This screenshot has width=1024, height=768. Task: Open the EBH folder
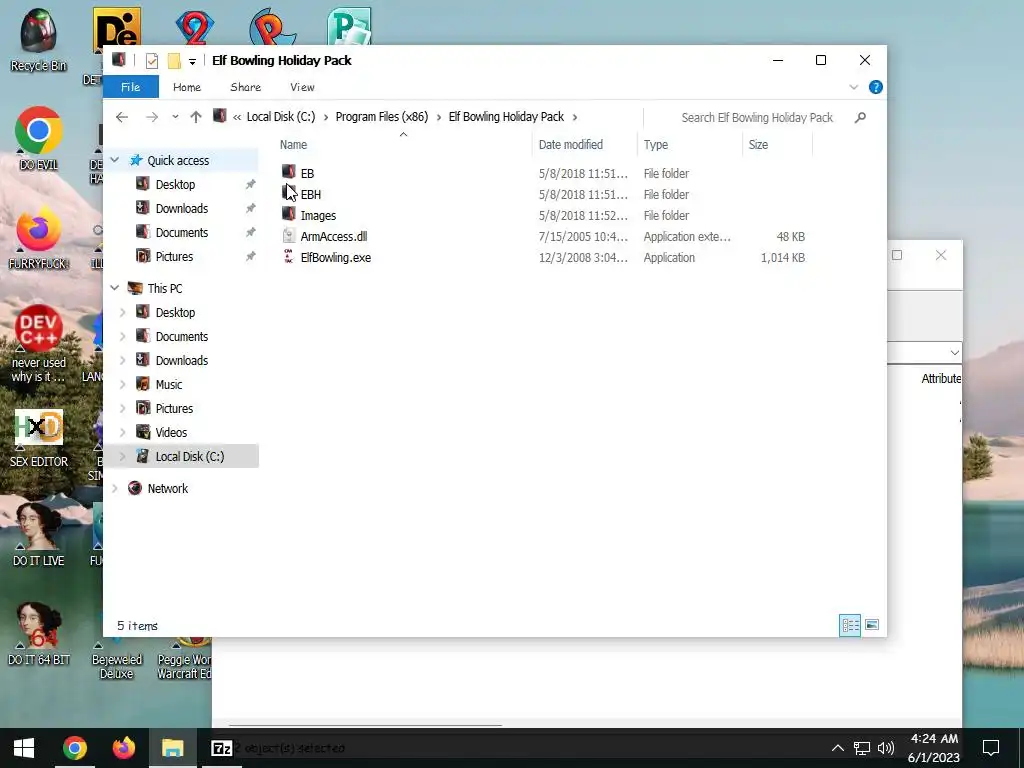tap(310, 194)
